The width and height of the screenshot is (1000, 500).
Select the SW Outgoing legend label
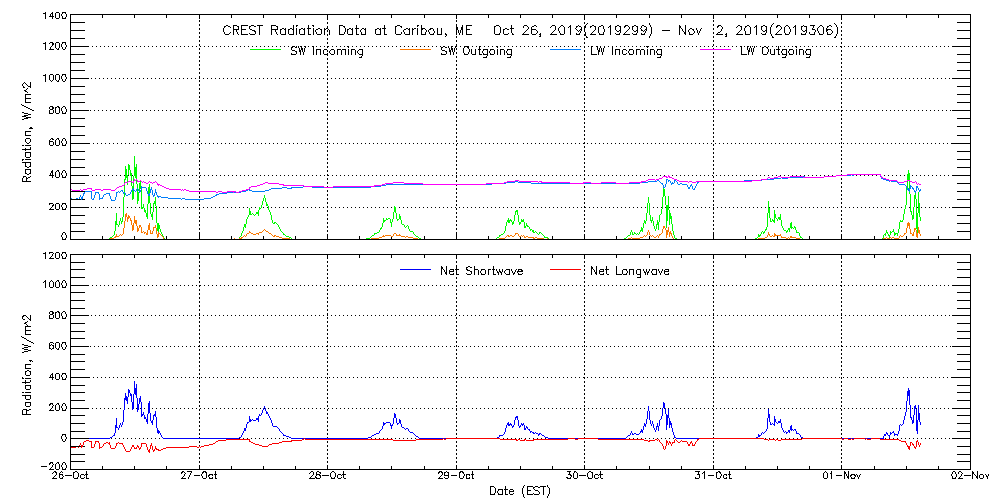pos(476,51)
